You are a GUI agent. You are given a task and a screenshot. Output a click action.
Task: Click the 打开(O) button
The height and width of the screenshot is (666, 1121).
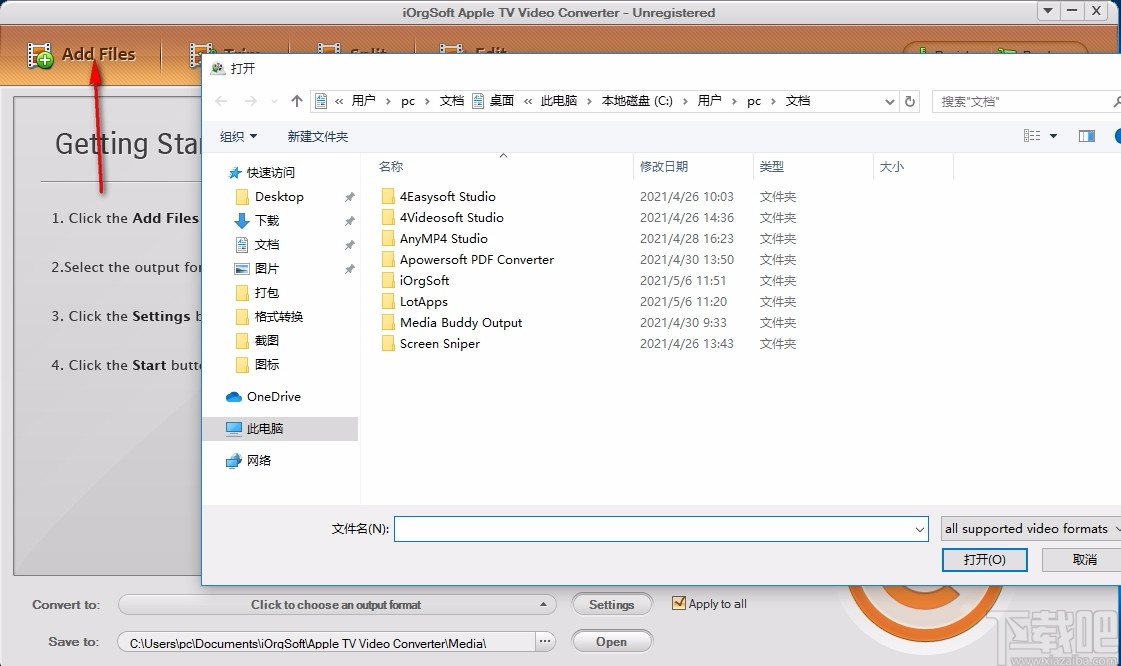click(x=984, y=559)
